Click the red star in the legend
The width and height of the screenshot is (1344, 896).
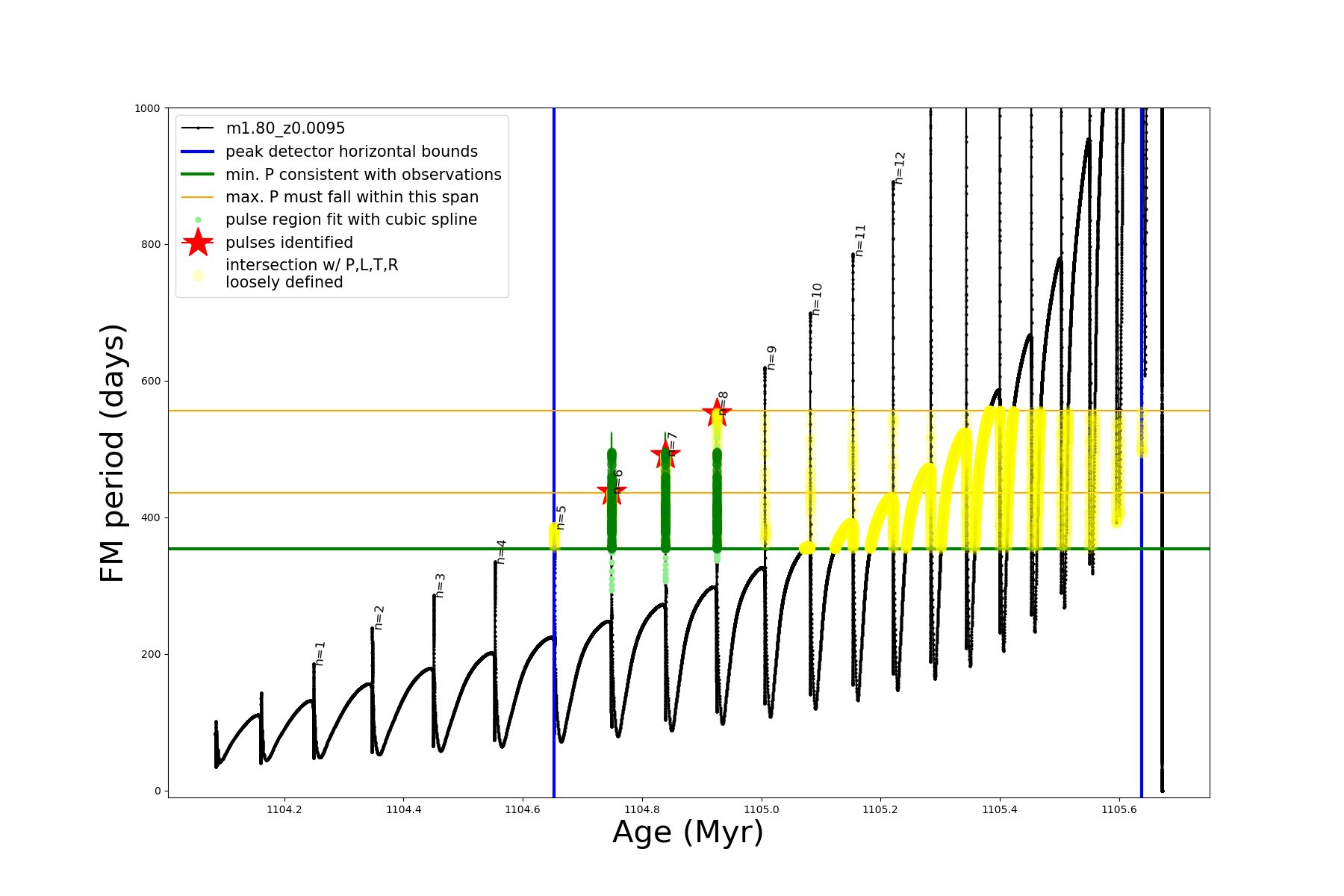pyautogui.click(x=198, y=243)
